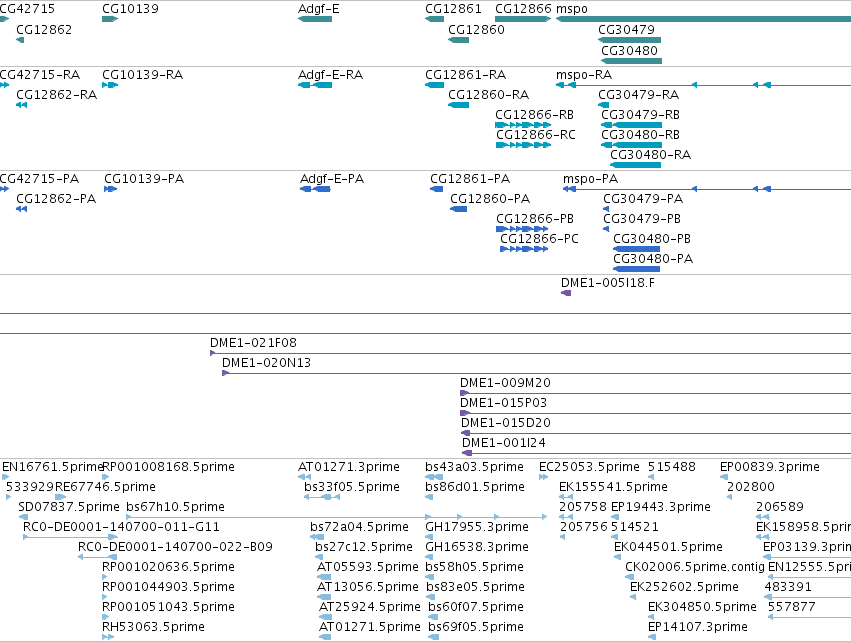Click the exon glyph under CG12866-RB
The width and height of the screenshot is (851, 642).
(523, 125)
